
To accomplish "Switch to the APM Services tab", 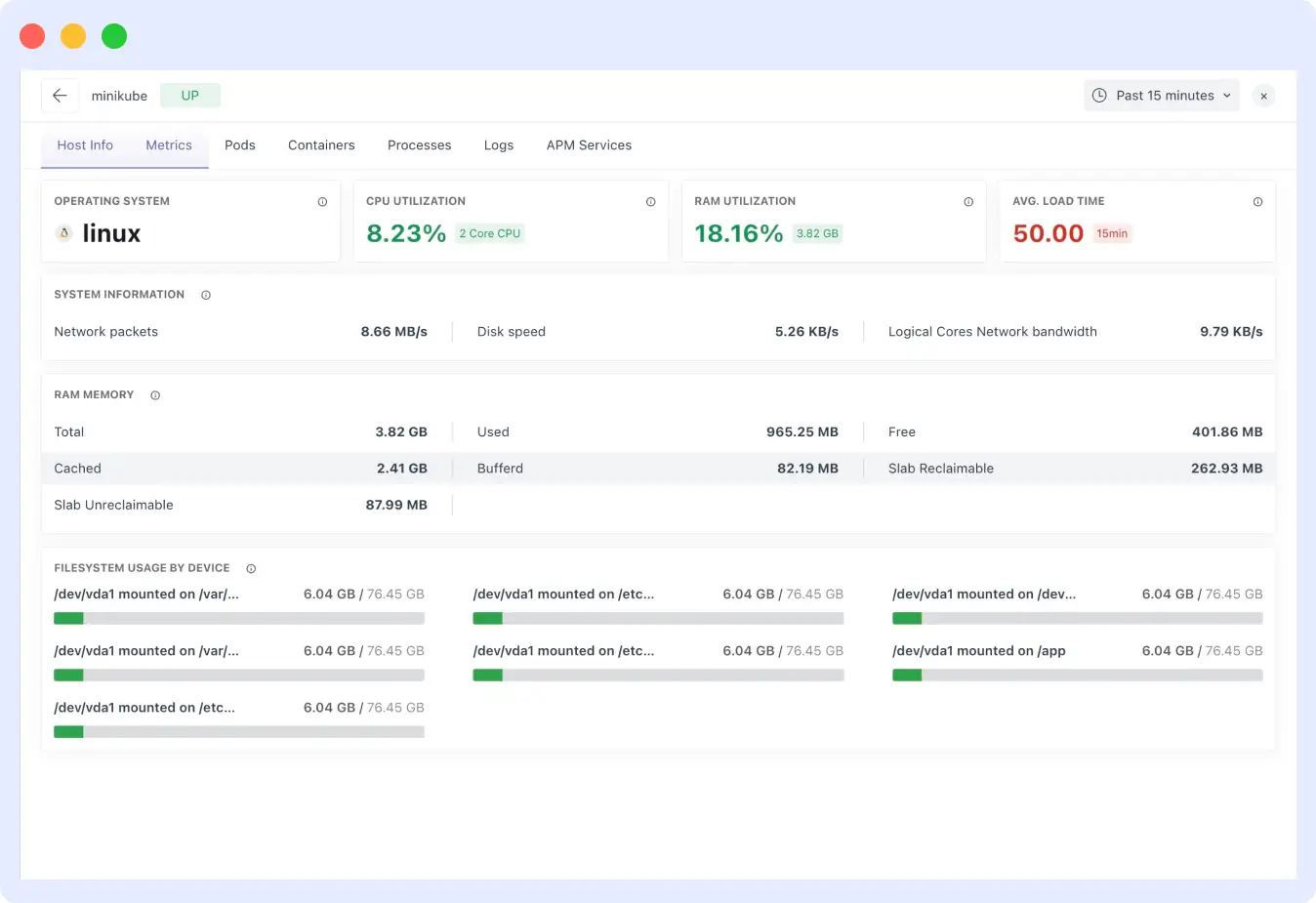I will coord(589,144).
